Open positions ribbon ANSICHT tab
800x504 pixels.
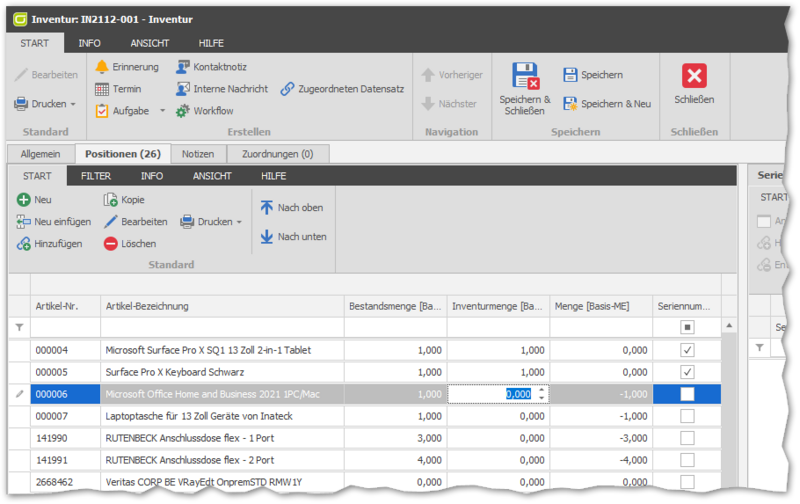[x=212, y=176]
